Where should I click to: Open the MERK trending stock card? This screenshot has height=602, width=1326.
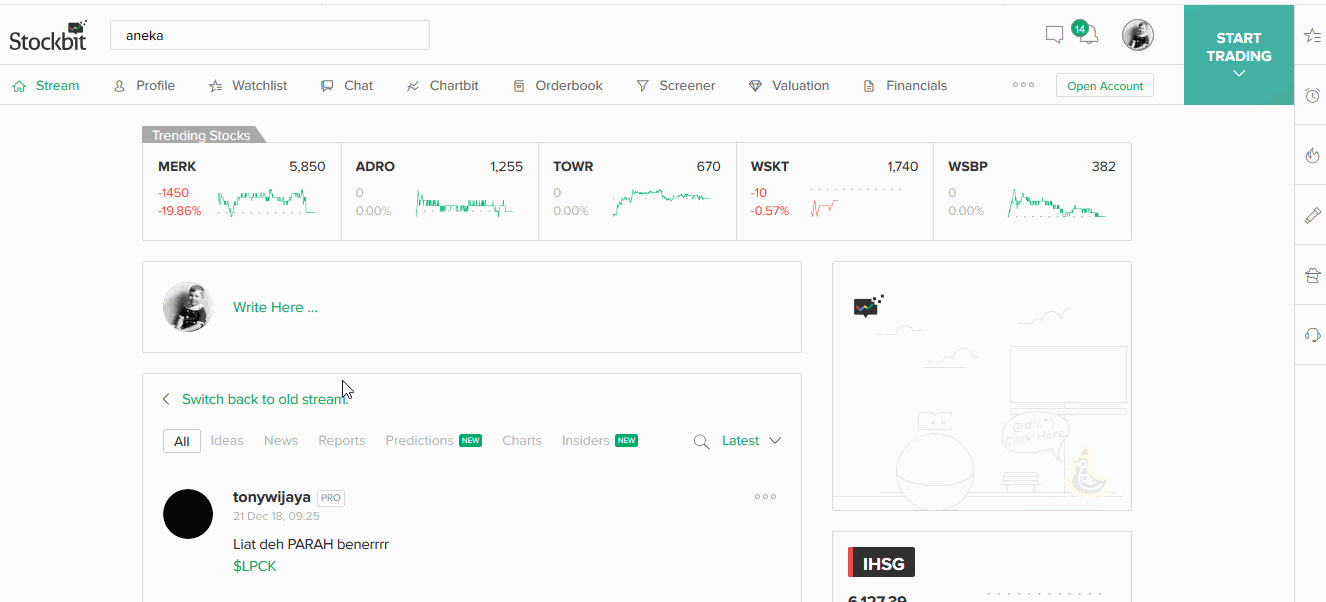(242, 191)
